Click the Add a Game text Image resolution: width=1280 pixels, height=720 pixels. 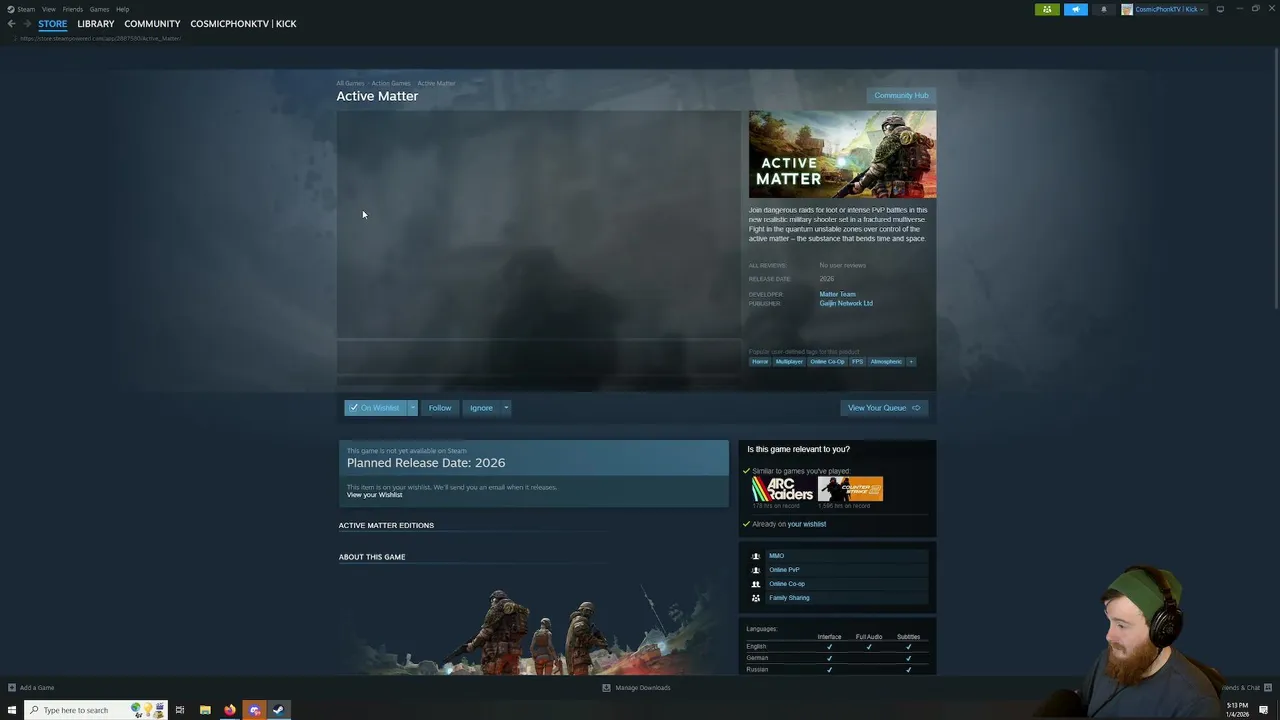37,688
